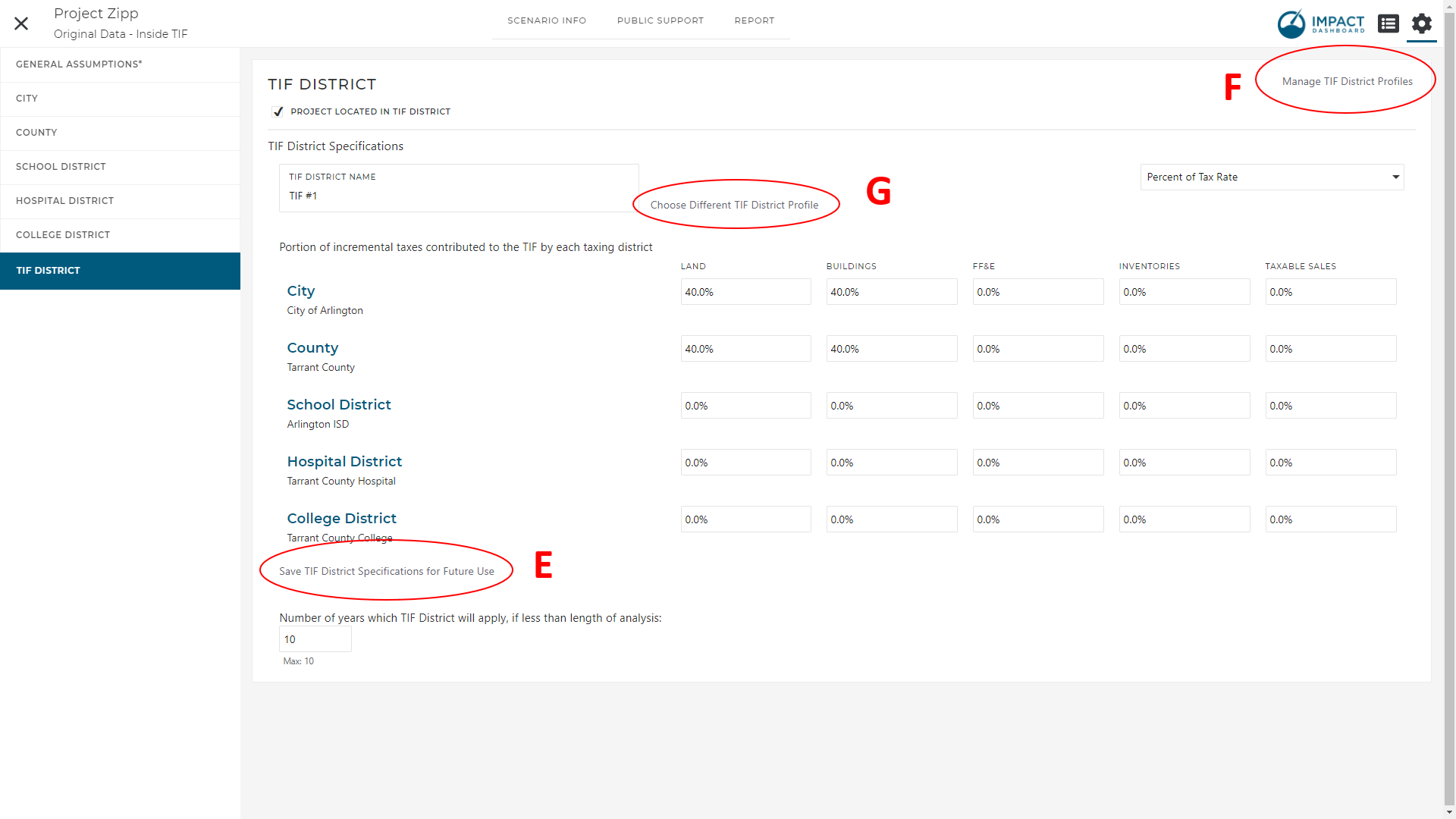Uncheck Project Located in TIF District

coord(278,111)
